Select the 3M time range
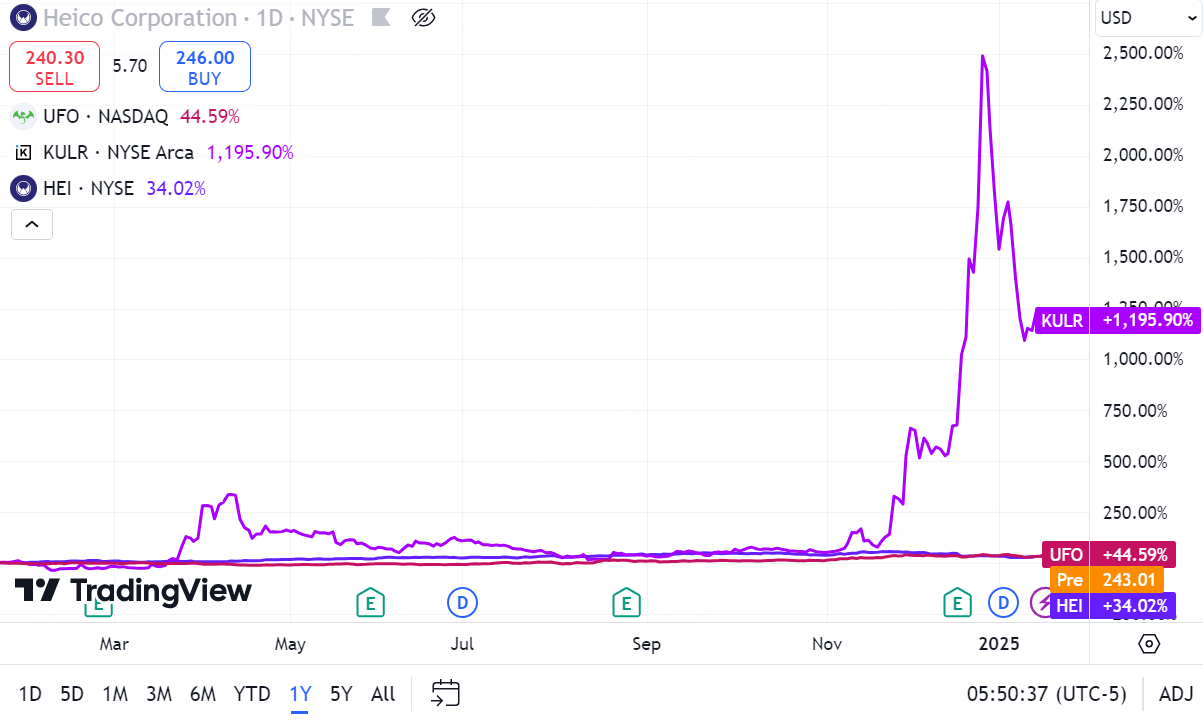1203x720 pixels. click(159, 693)
